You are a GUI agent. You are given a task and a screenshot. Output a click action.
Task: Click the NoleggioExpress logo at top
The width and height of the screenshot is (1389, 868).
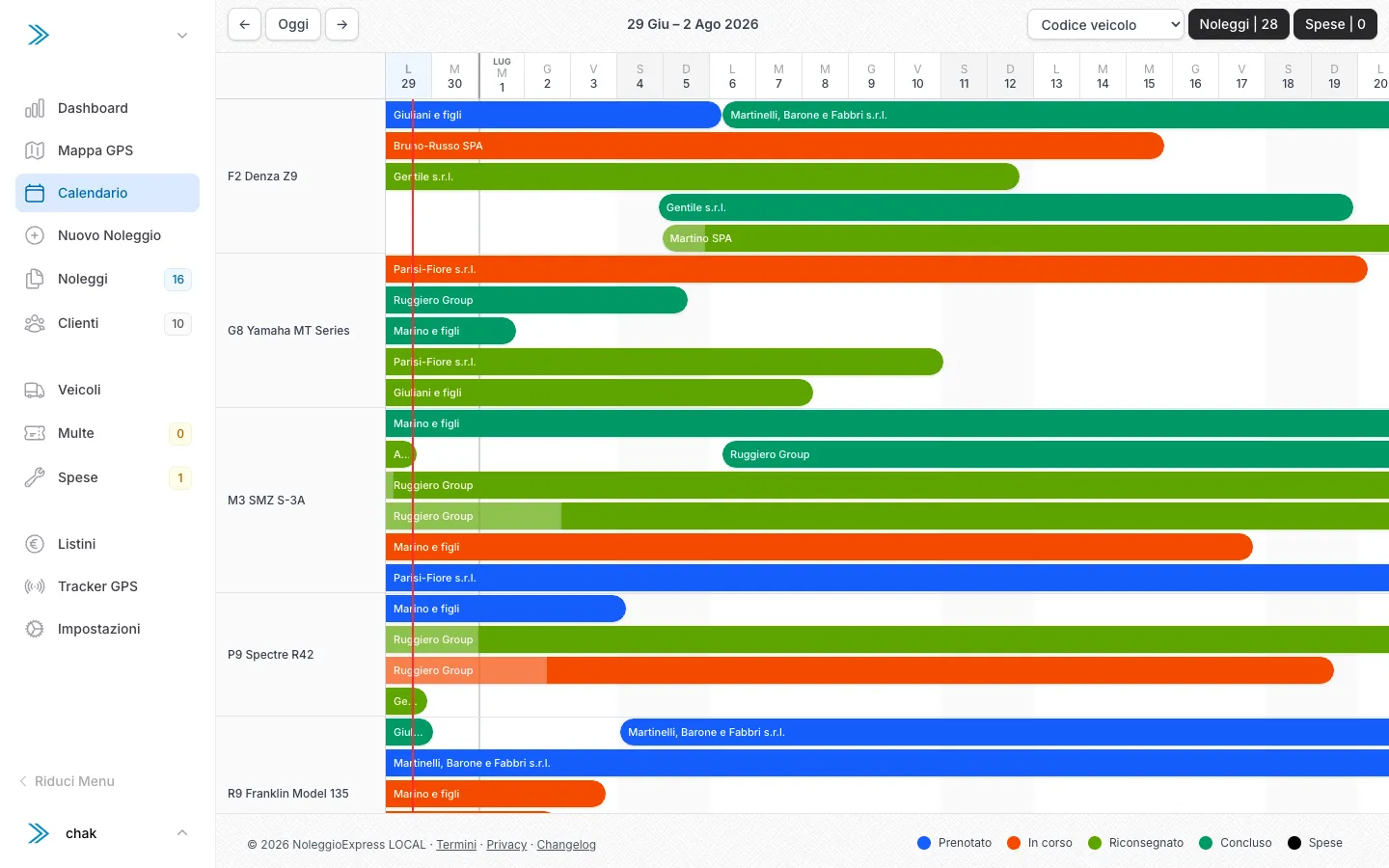(x=39, y=36)
